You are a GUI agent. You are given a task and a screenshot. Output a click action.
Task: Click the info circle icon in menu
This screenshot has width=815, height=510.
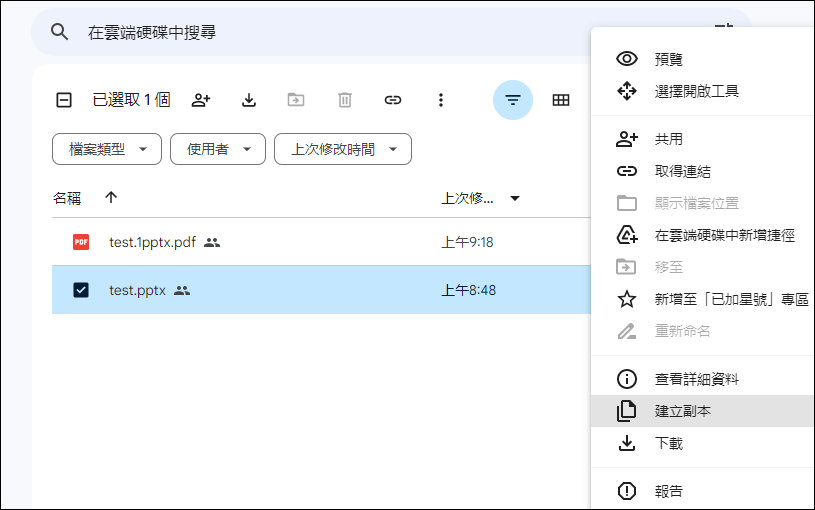coord(627,379)
